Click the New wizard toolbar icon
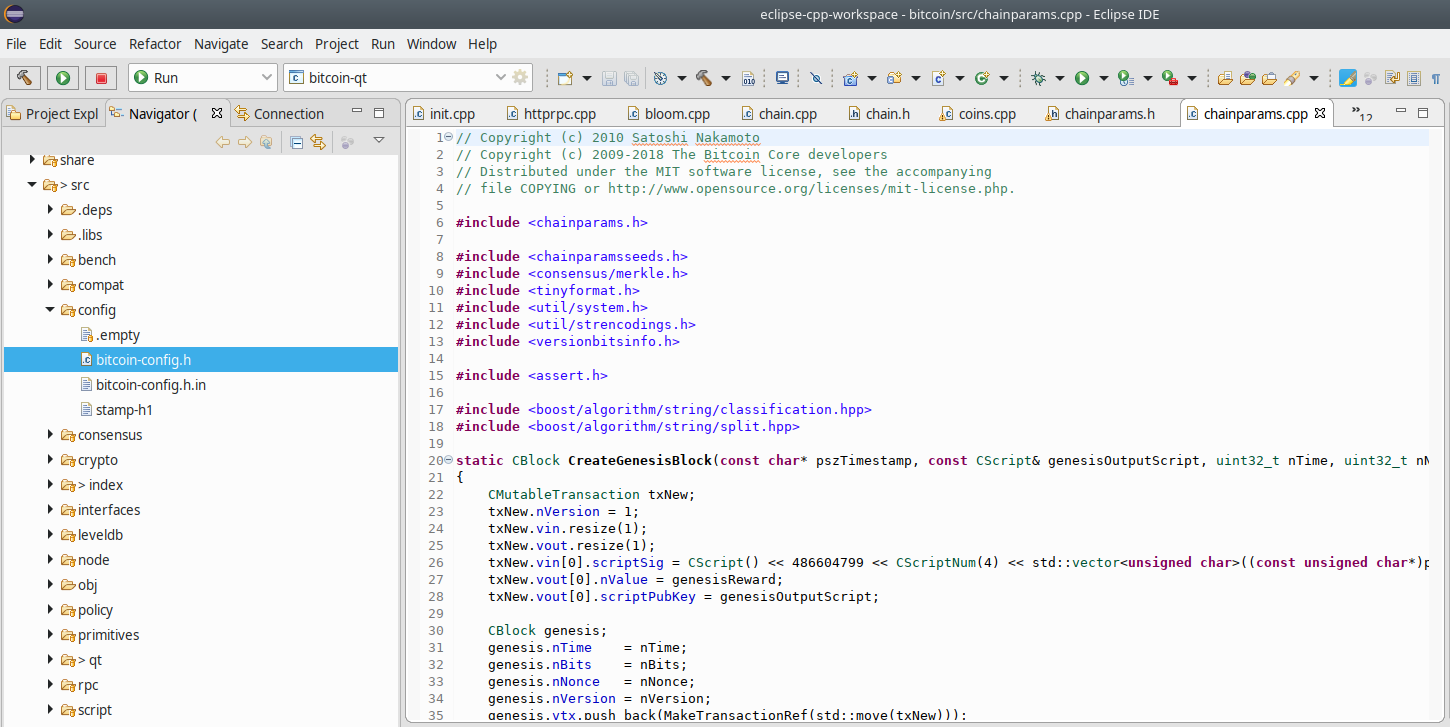This screenshot has height=727, width=1450. [x=565, y=77]
